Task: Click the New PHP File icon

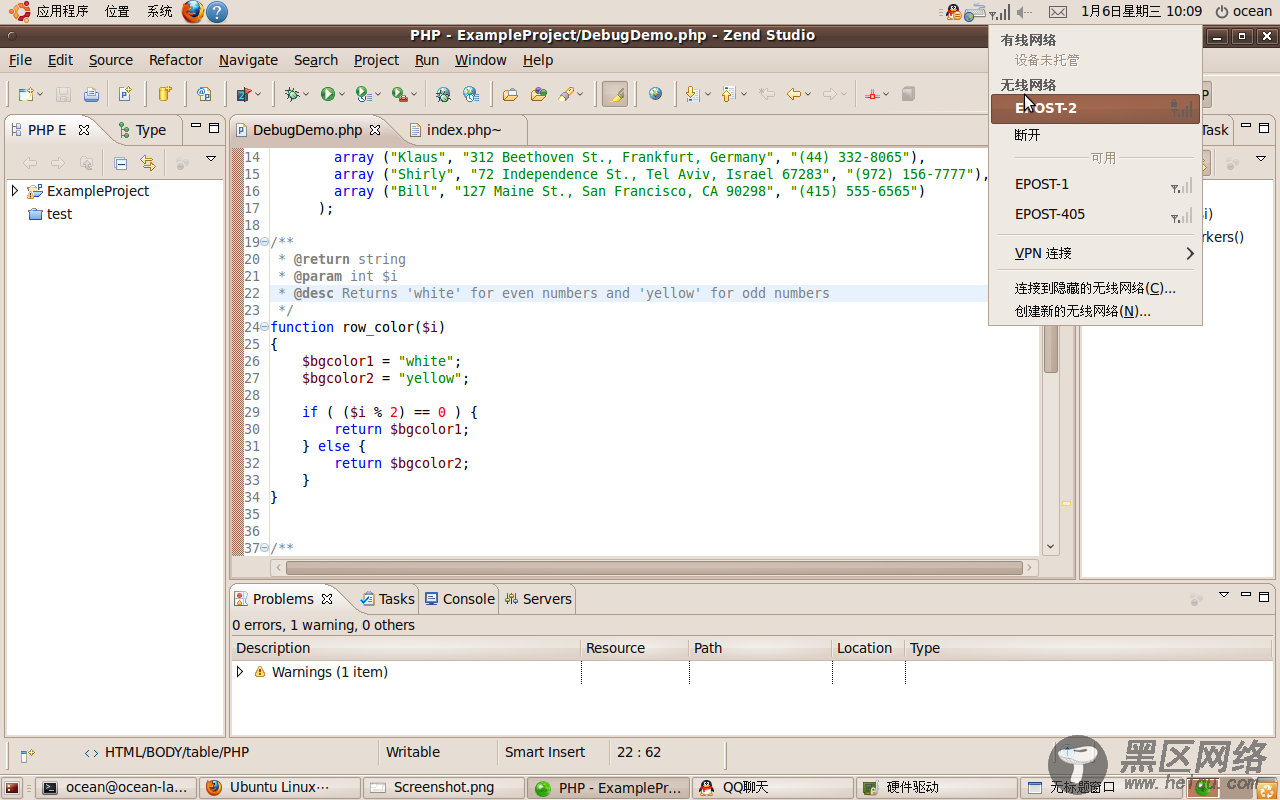Action: [x=125, y=94]
